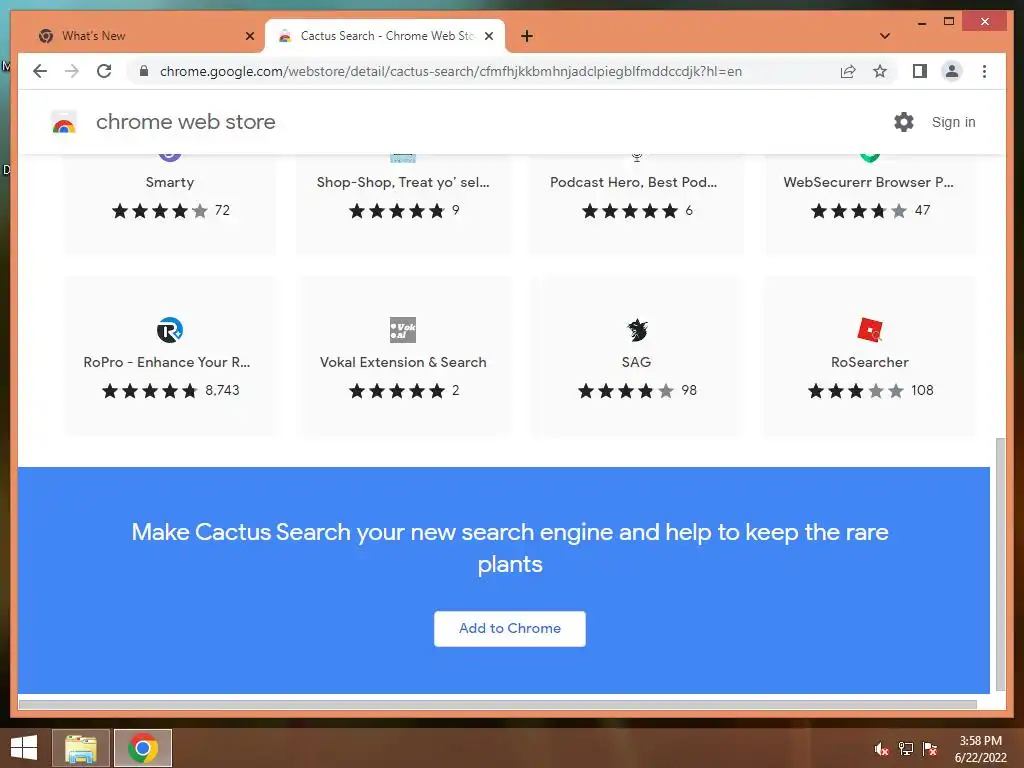Close the Cactus Search tab
The image size is (1024, 768).
488,36
